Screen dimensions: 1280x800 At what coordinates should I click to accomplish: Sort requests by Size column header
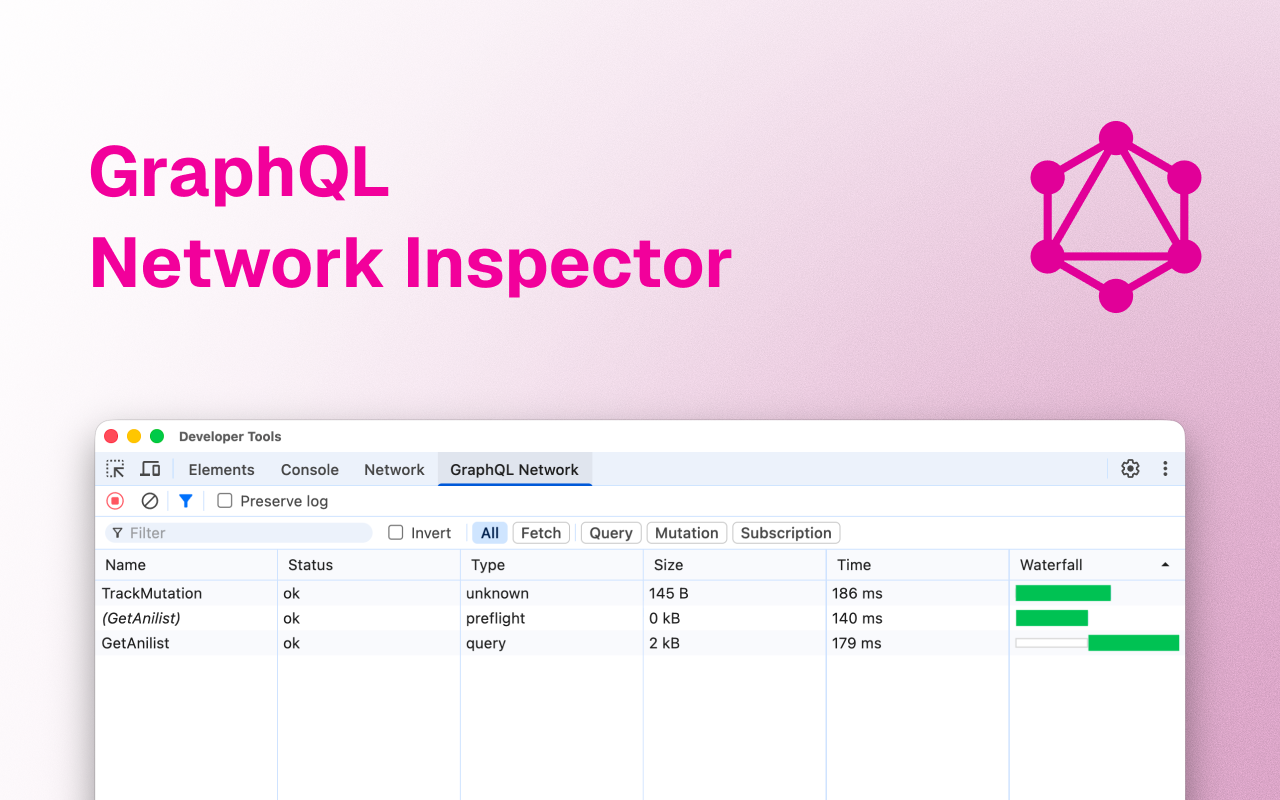668,565
